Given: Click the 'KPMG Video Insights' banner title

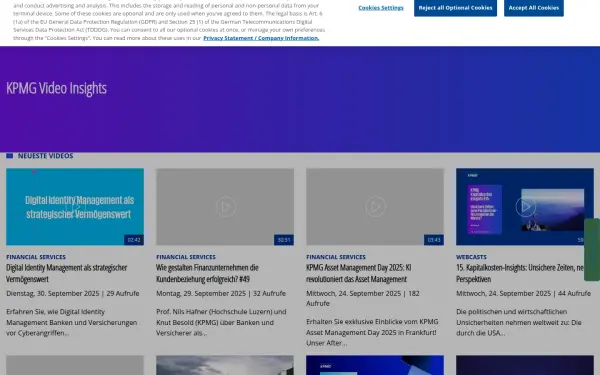Looking at the screenshot, I should click(57, 88).
